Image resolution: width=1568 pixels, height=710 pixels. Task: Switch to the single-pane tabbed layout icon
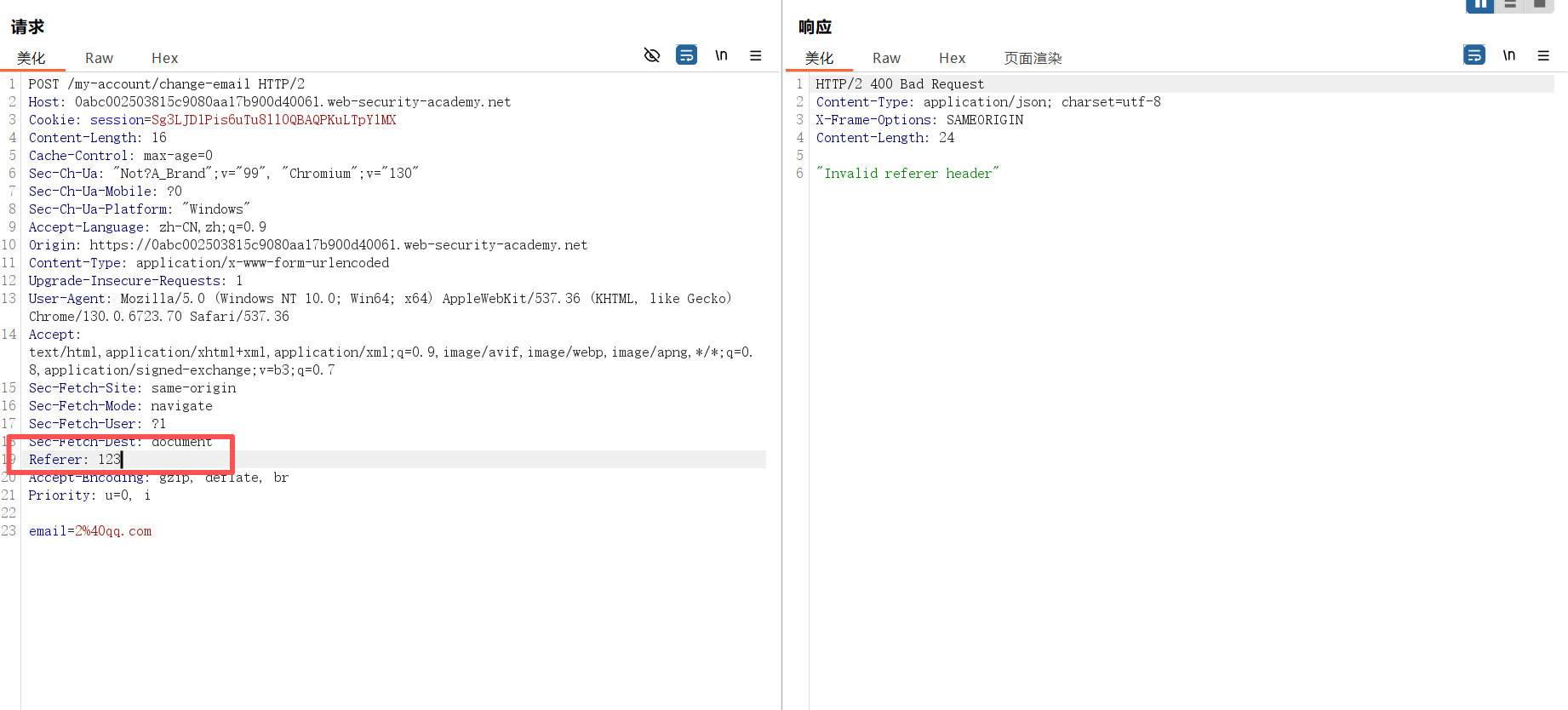click(x=1539, y=5)
